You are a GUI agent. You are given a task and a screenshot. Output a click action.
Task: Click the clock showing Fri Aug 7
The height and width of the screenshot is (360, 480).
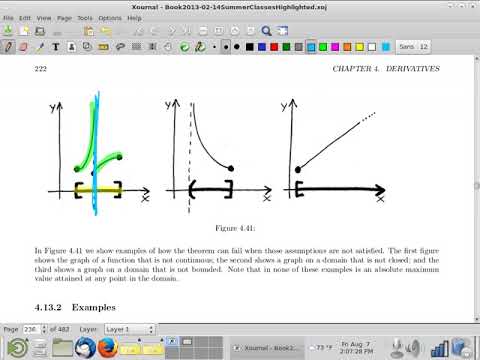[356, 348]
